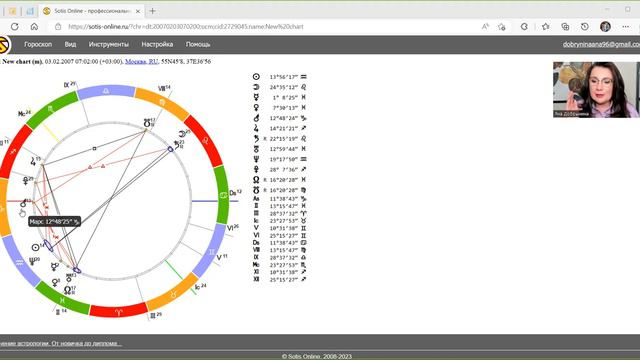Click the Gemini sign segment
This screenshot has height=360, width=640.
[210, 251]
